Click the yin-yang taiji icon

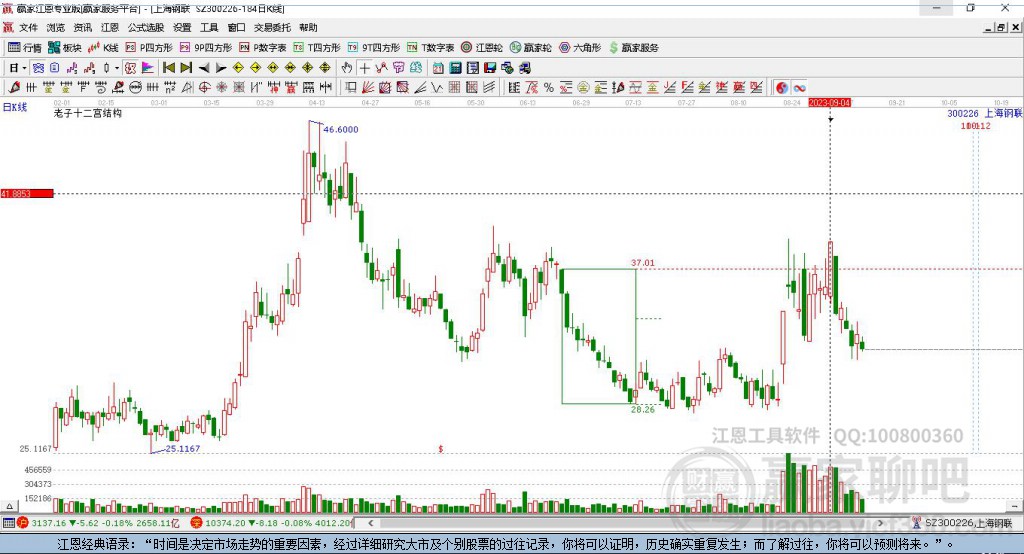[x=782, y=88]
